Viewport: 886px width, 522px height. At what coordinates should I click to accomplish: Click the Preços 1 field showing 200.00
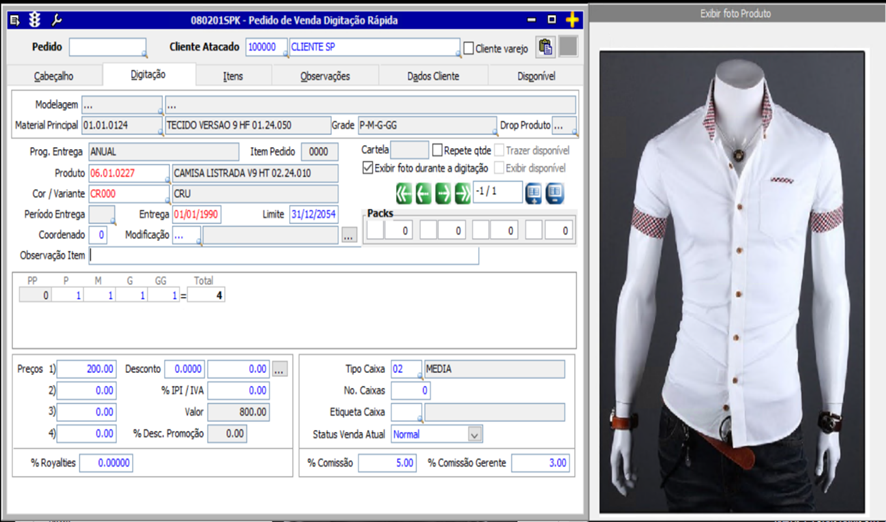pos(86,369)
